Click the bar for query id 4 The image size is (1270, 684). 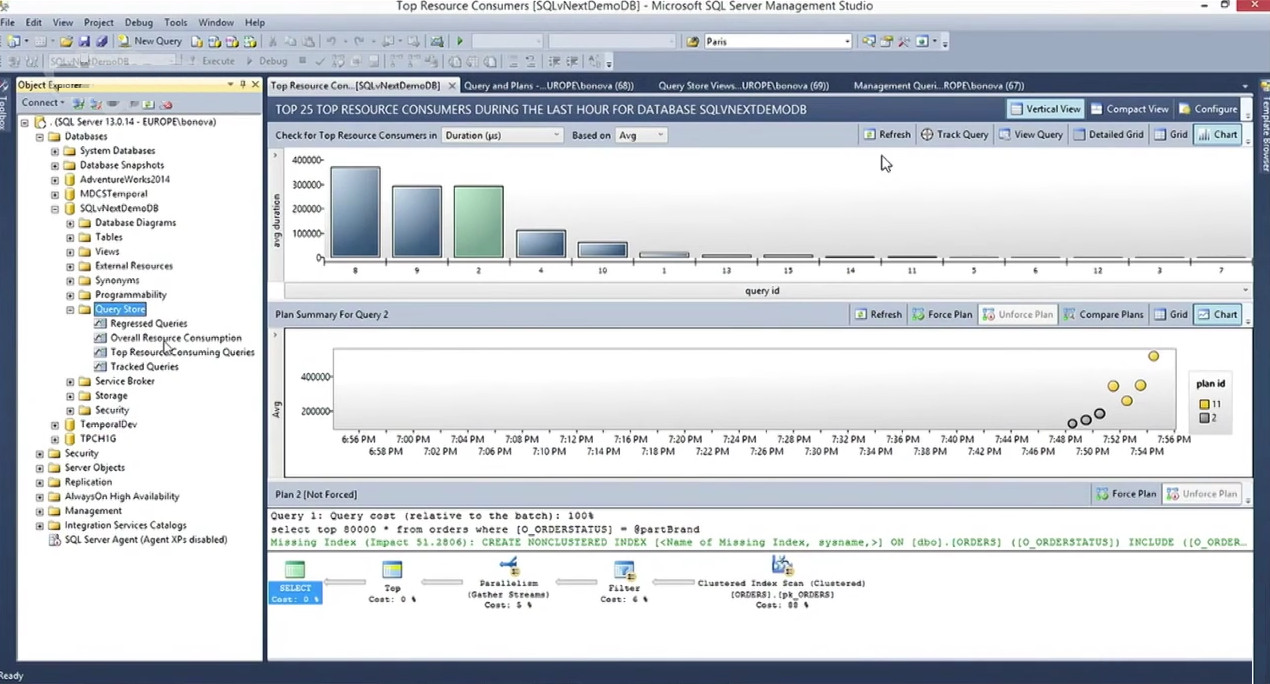click(541, 244)
